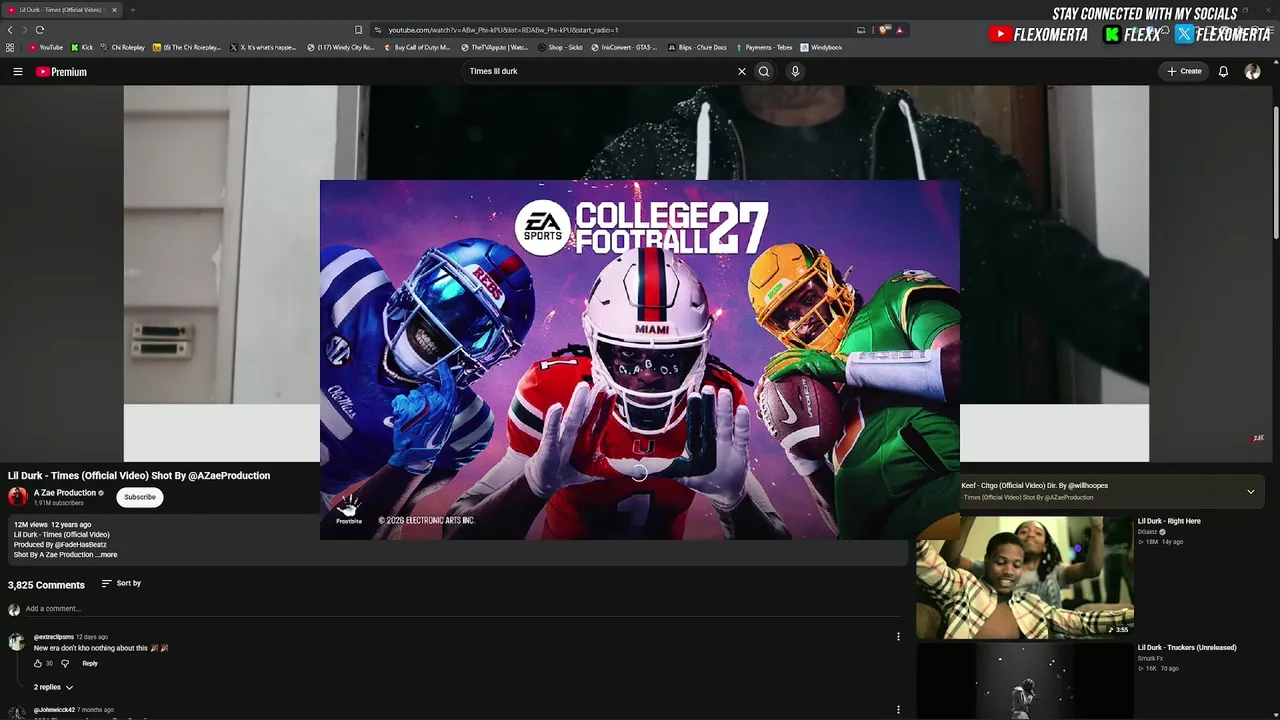
Task: Expand video description with ...more
Action: click(x=106, y=555)
